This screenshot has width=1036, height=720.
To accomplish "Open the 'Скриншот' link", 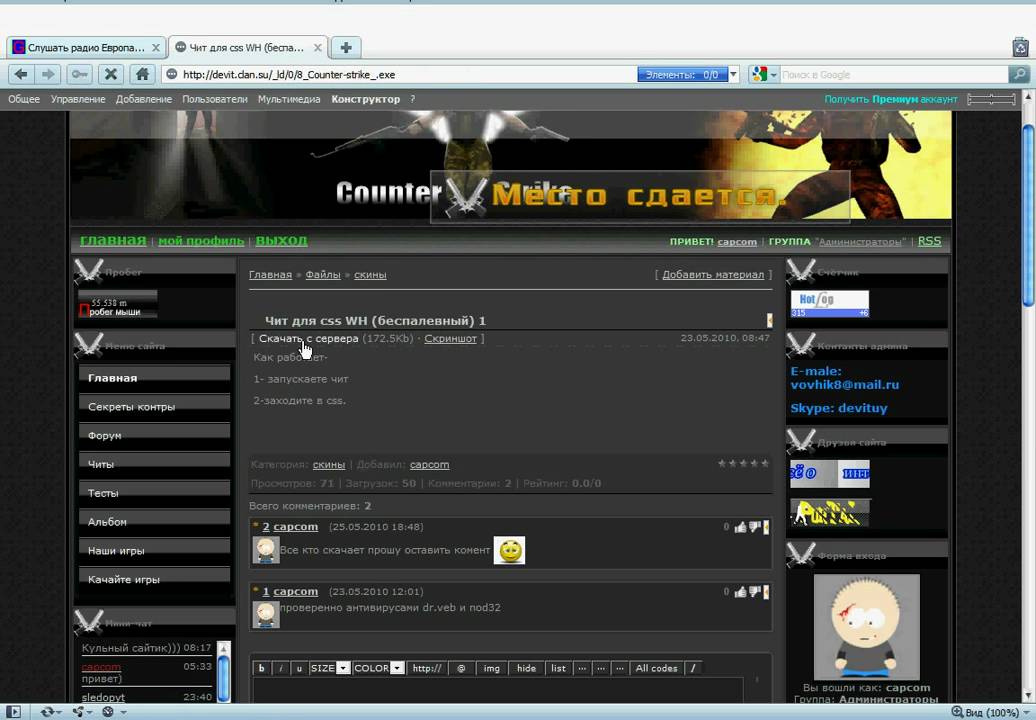I will [x=450, y=338].
